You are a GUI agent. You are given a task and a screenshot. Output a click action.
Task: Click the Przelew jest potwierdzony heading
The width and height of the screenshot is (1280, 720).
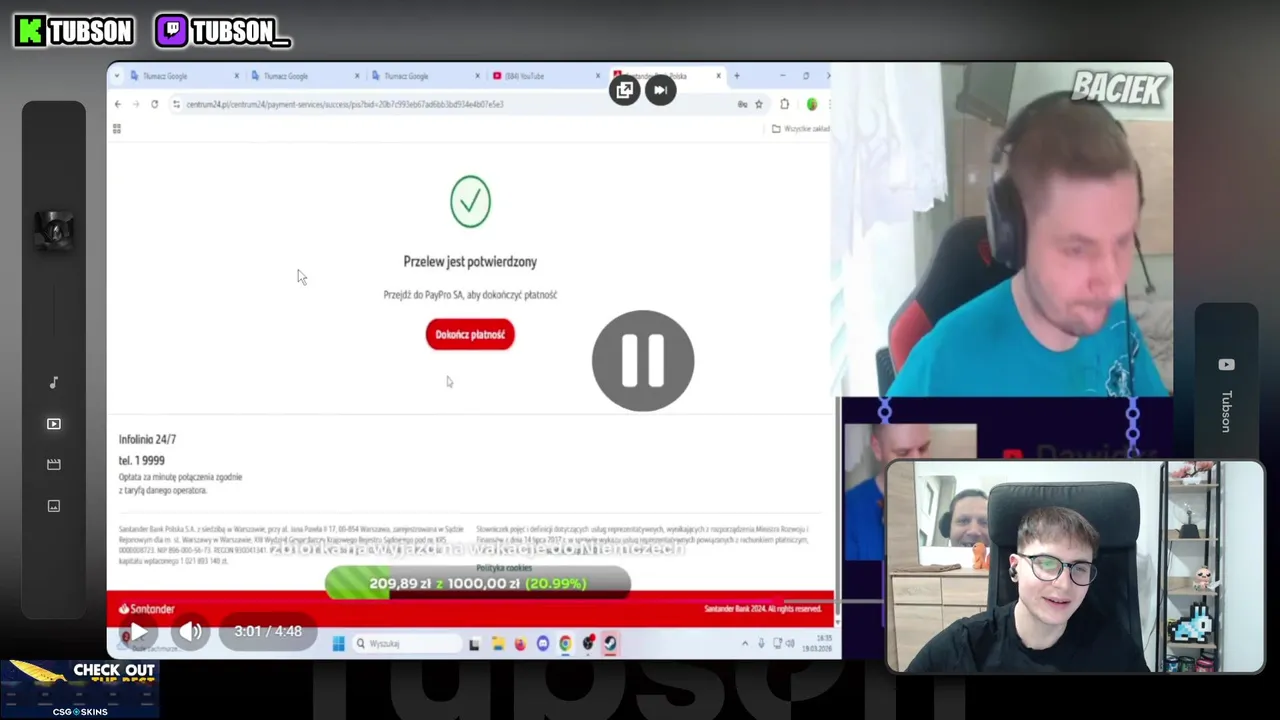click(470, 261)
